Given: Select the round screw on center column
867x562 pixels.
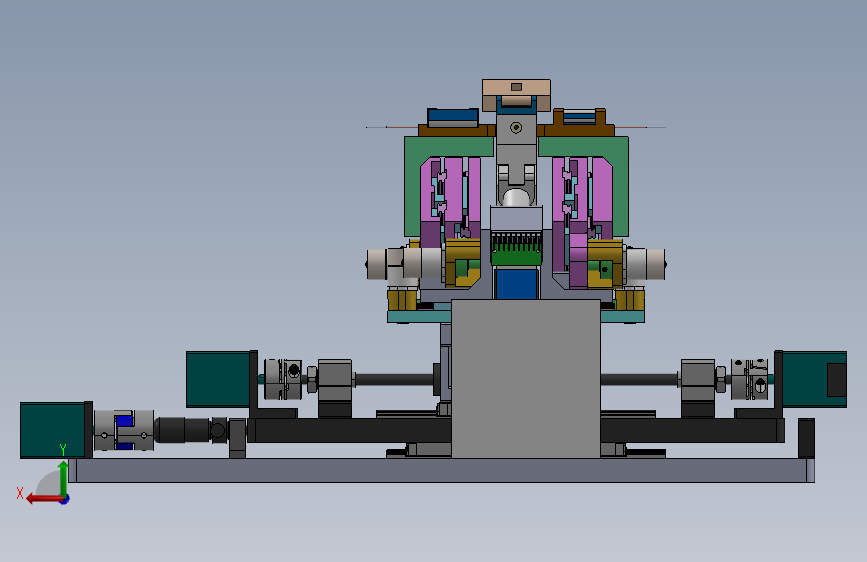Looking at the screenshot, I should pyautogui.click(x=516, y=128).
